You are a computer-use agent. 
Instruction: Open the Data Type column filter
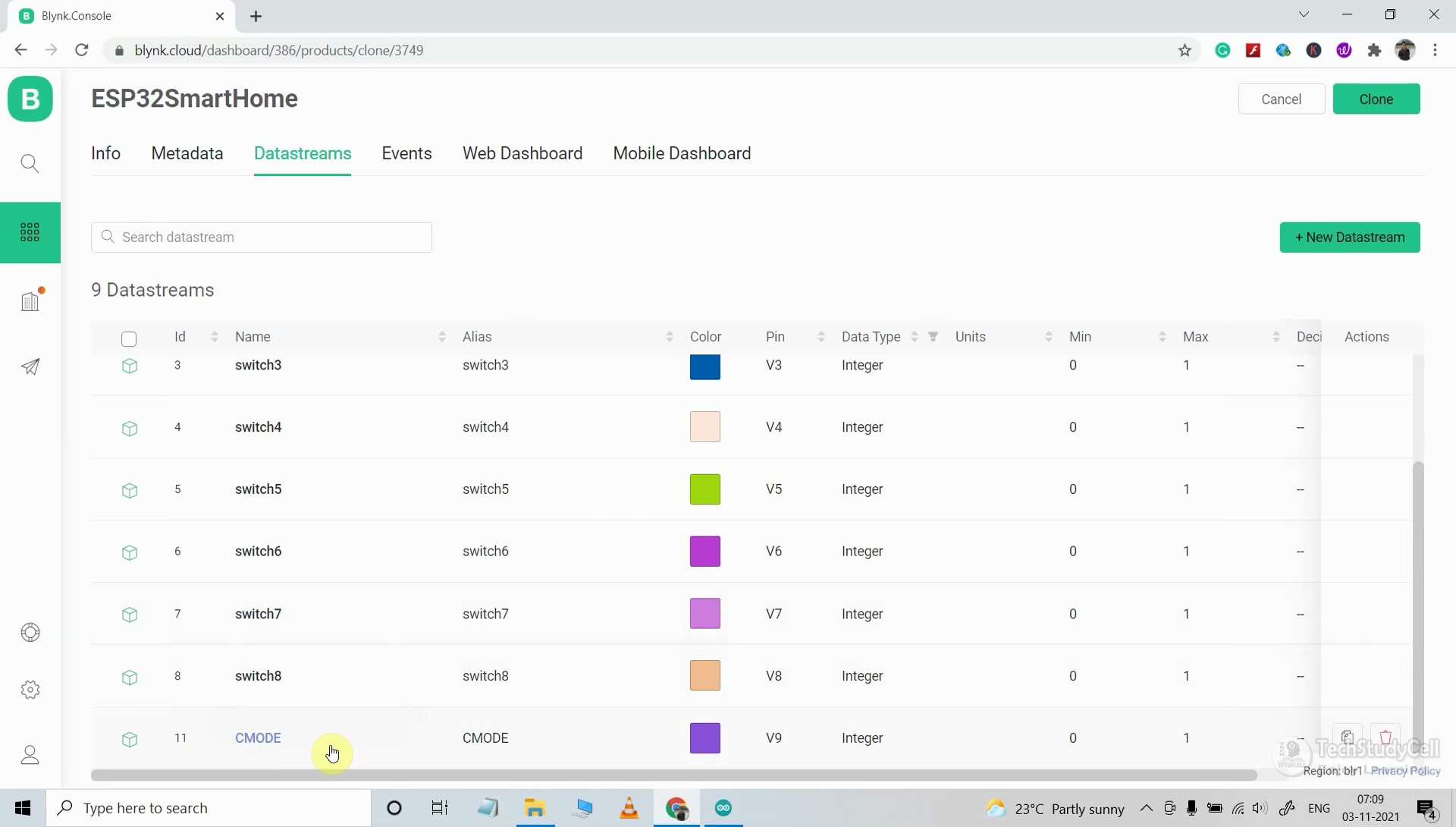pos(934,337)
